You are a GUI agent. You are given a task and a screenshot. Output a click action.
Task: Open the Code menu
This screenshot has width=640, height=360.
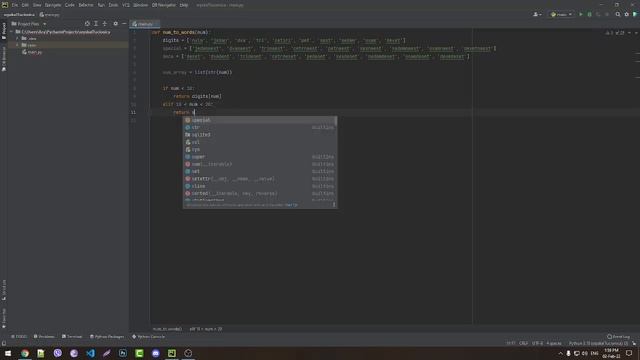[70, 5]
